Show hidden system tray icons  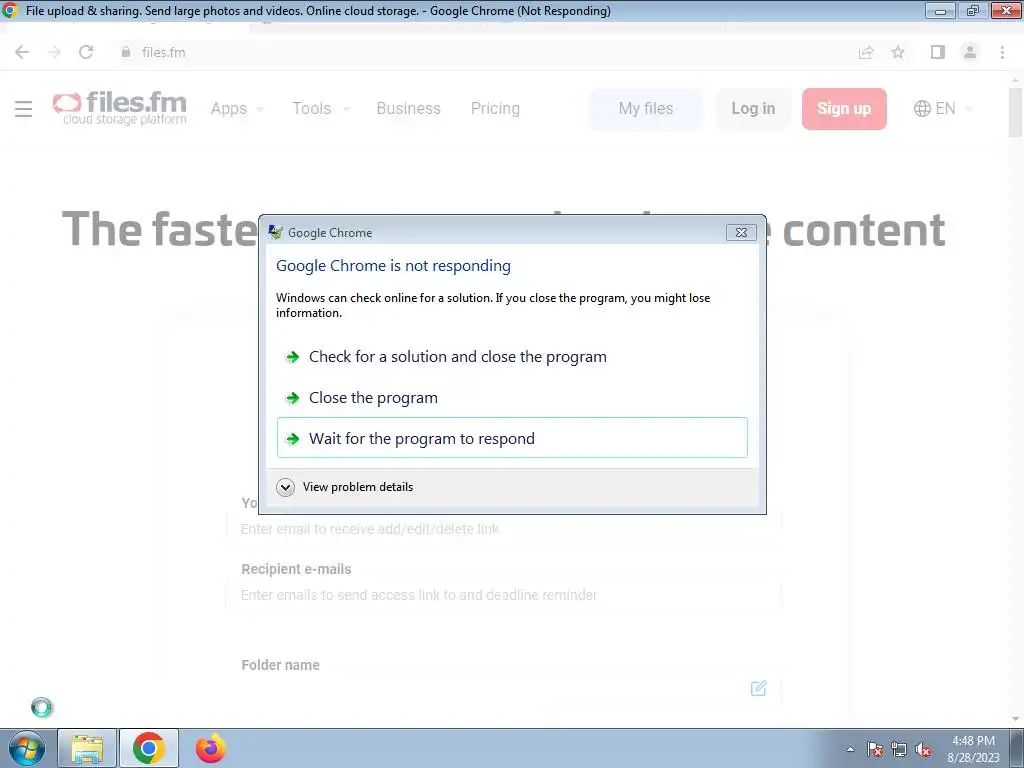click(850, 750)
